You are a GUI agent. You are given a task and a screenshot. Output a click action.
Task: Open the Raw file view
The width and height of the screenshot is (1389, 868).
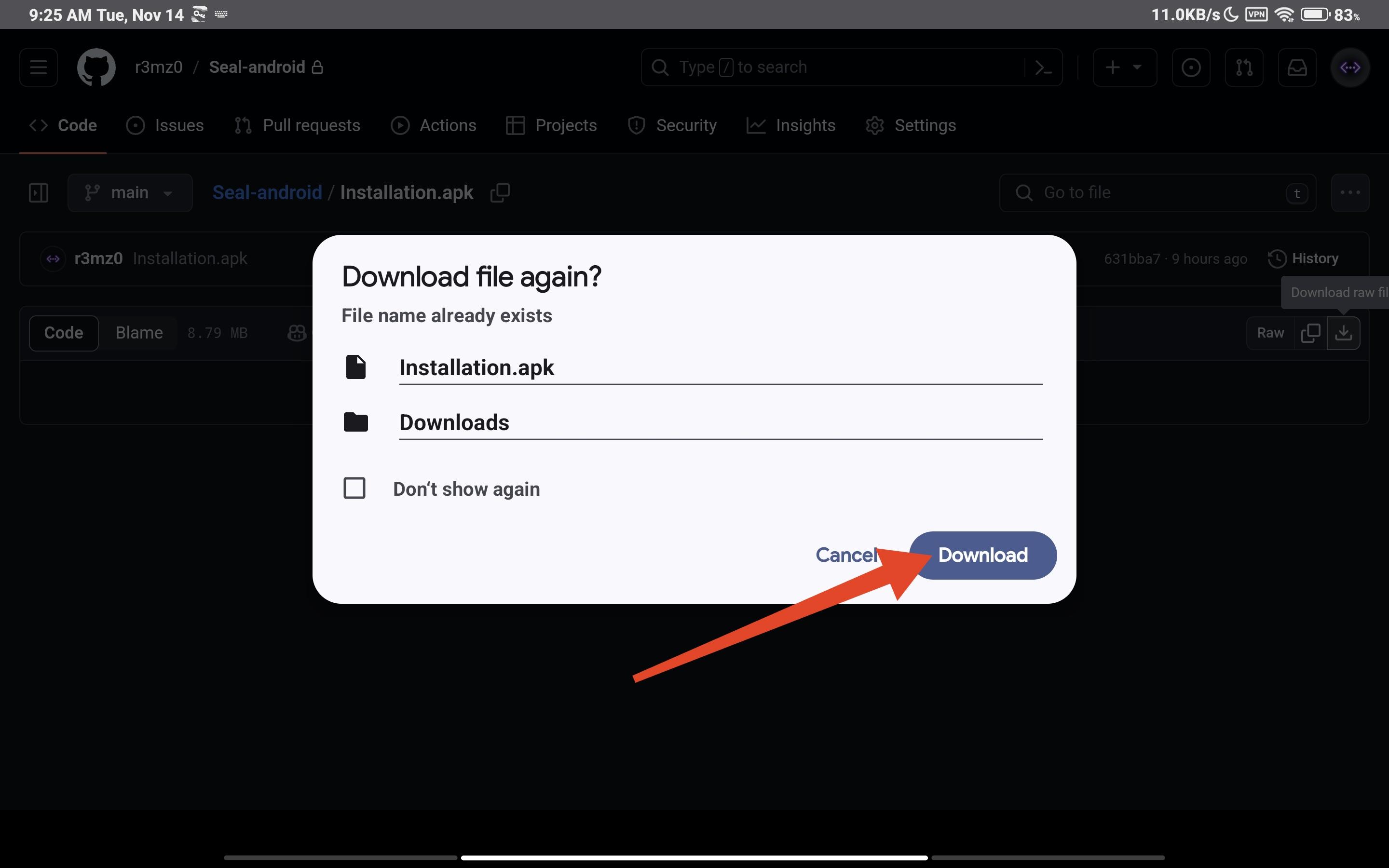click(1270, 333)
